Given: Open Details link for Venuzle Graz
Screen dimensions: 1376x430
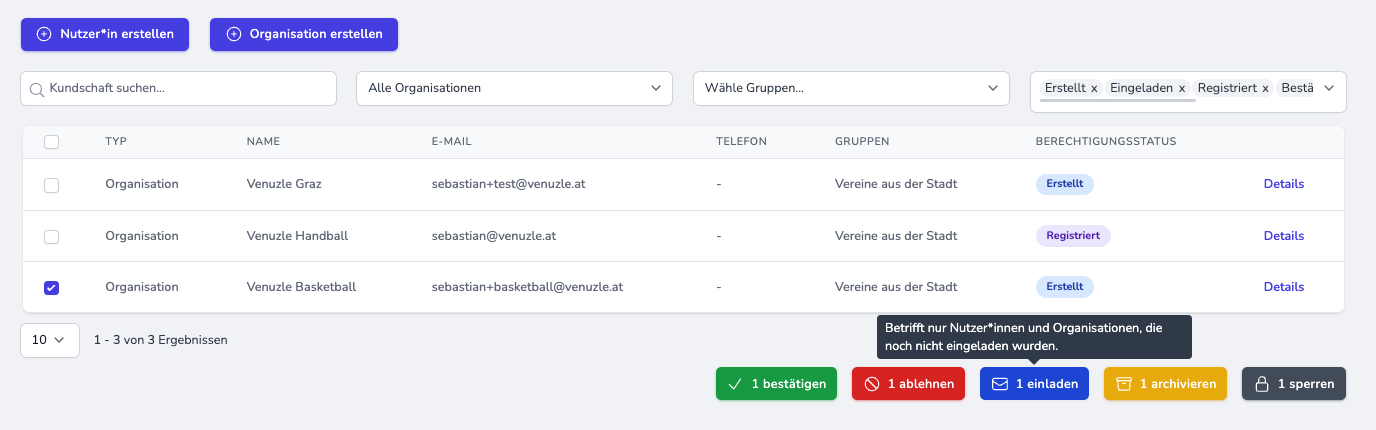Looking at the screenshot, I should pyautogui.click(x=1283, y=184).
